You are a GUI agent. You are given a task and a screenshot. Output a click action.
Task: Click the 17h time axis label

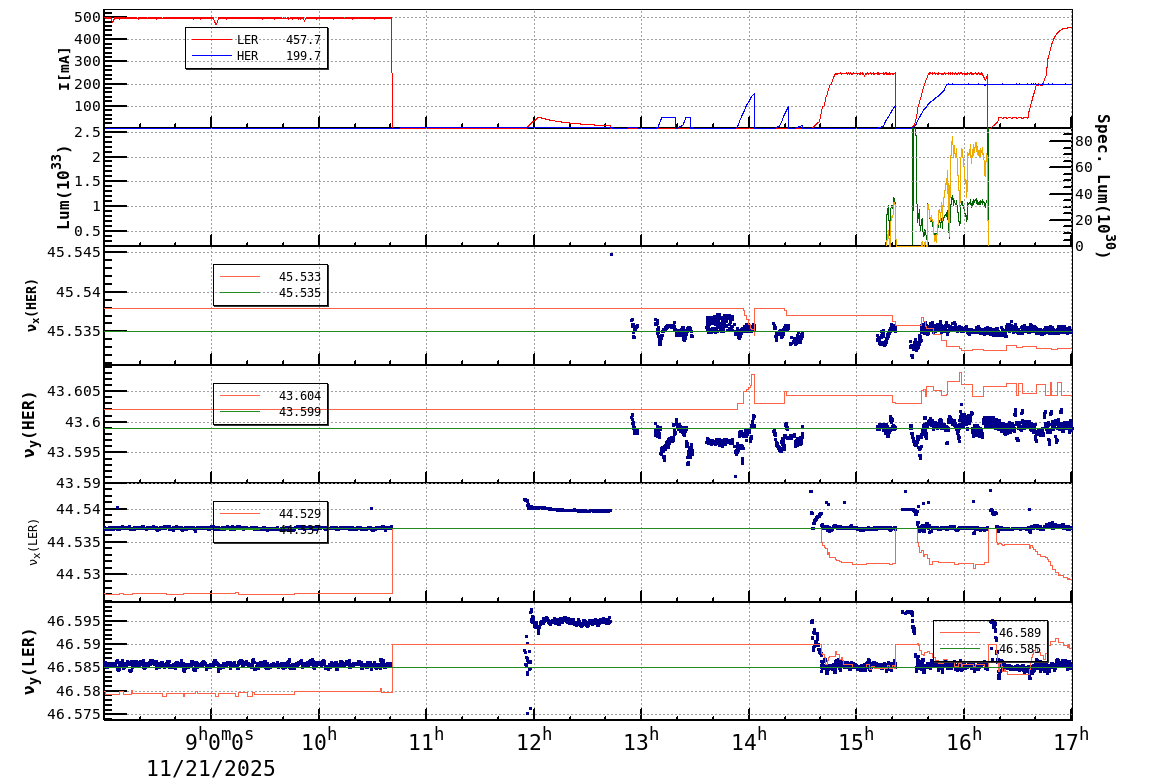(1072, 739)
